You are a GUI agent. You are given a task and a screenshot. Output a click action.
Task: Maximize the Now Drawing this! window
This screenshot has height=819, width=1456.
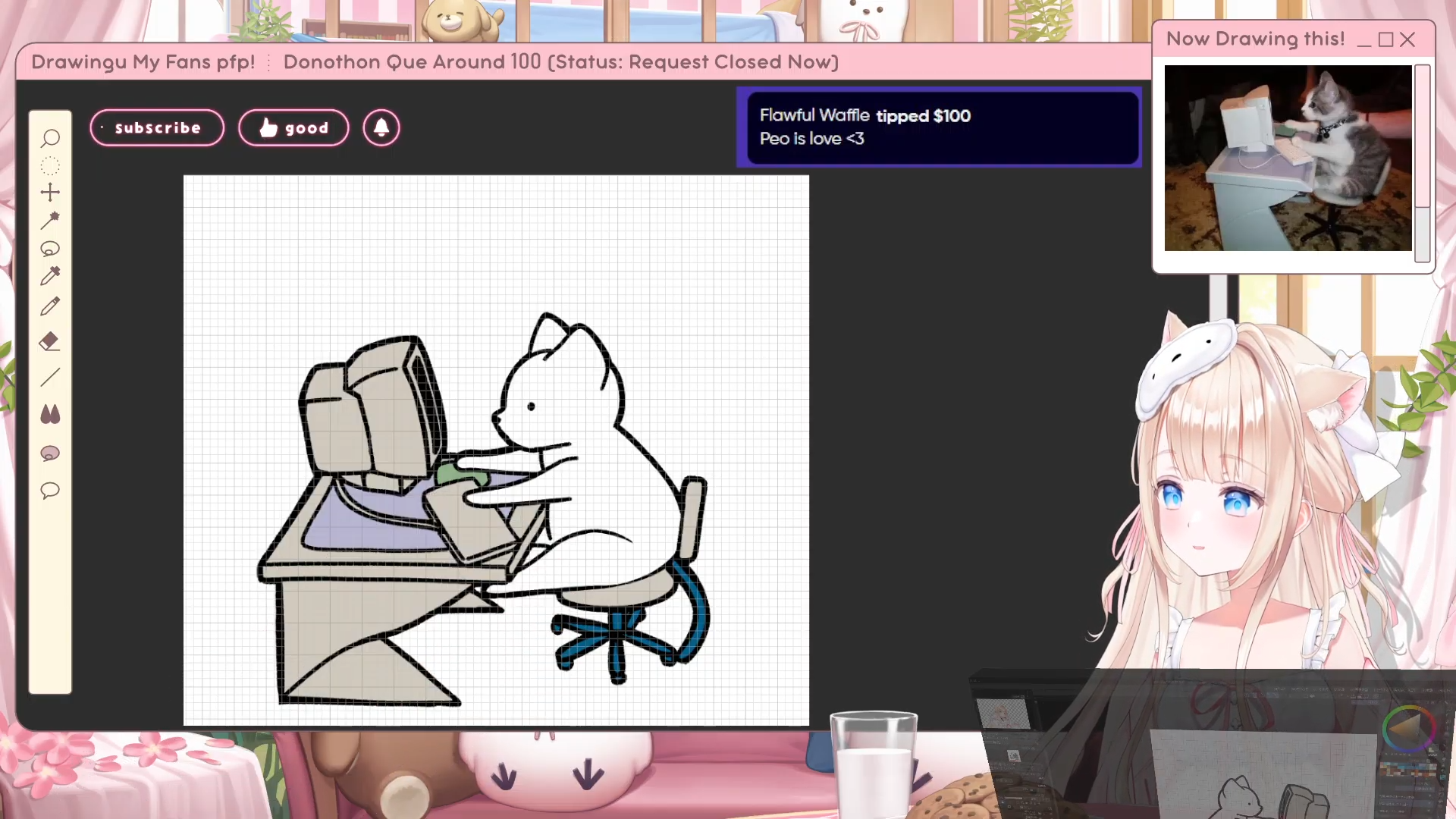click(1385, 39)
